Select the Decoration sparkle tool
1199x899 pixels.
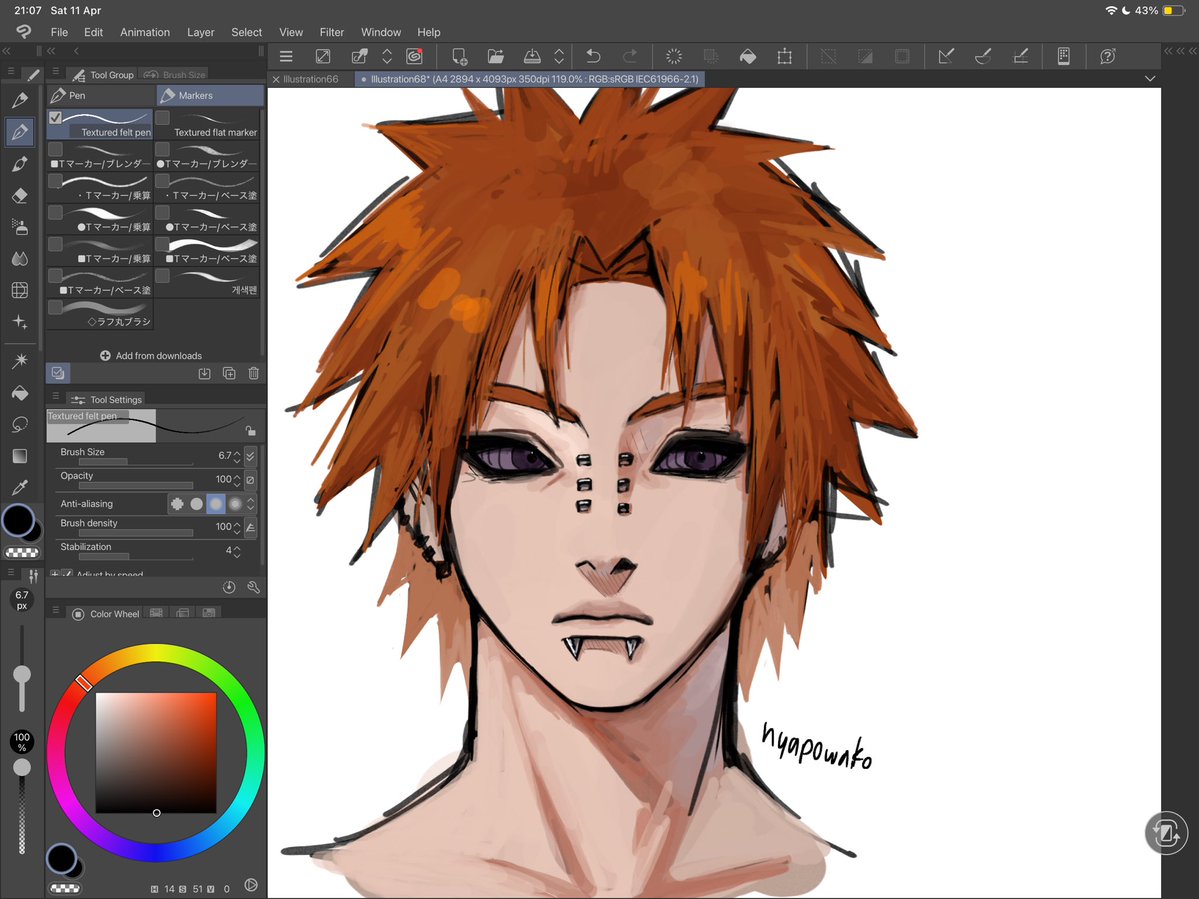(20, 322)
